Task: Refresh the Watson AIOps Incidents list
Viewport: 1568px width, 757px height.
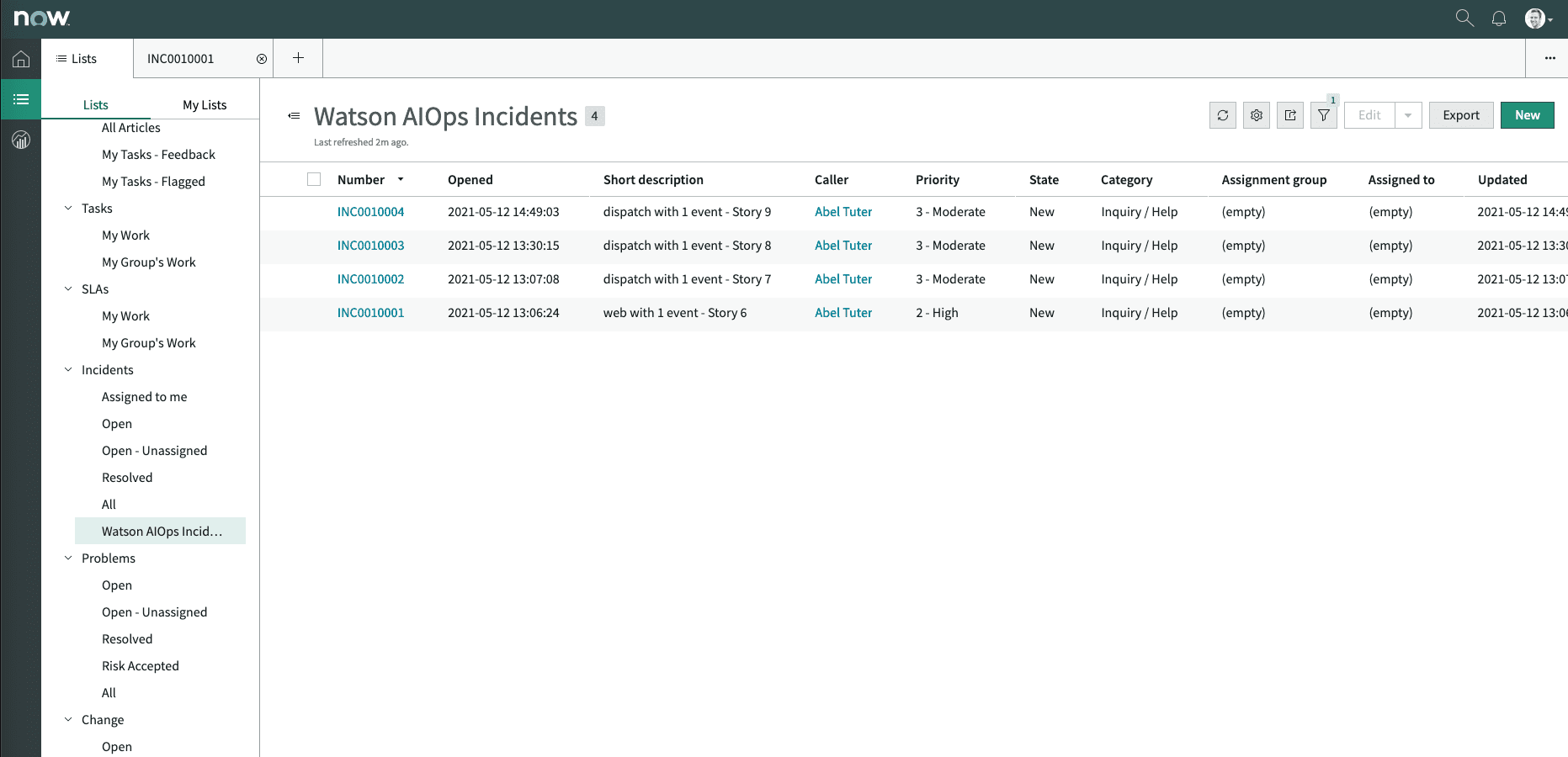Action: 1222,115
